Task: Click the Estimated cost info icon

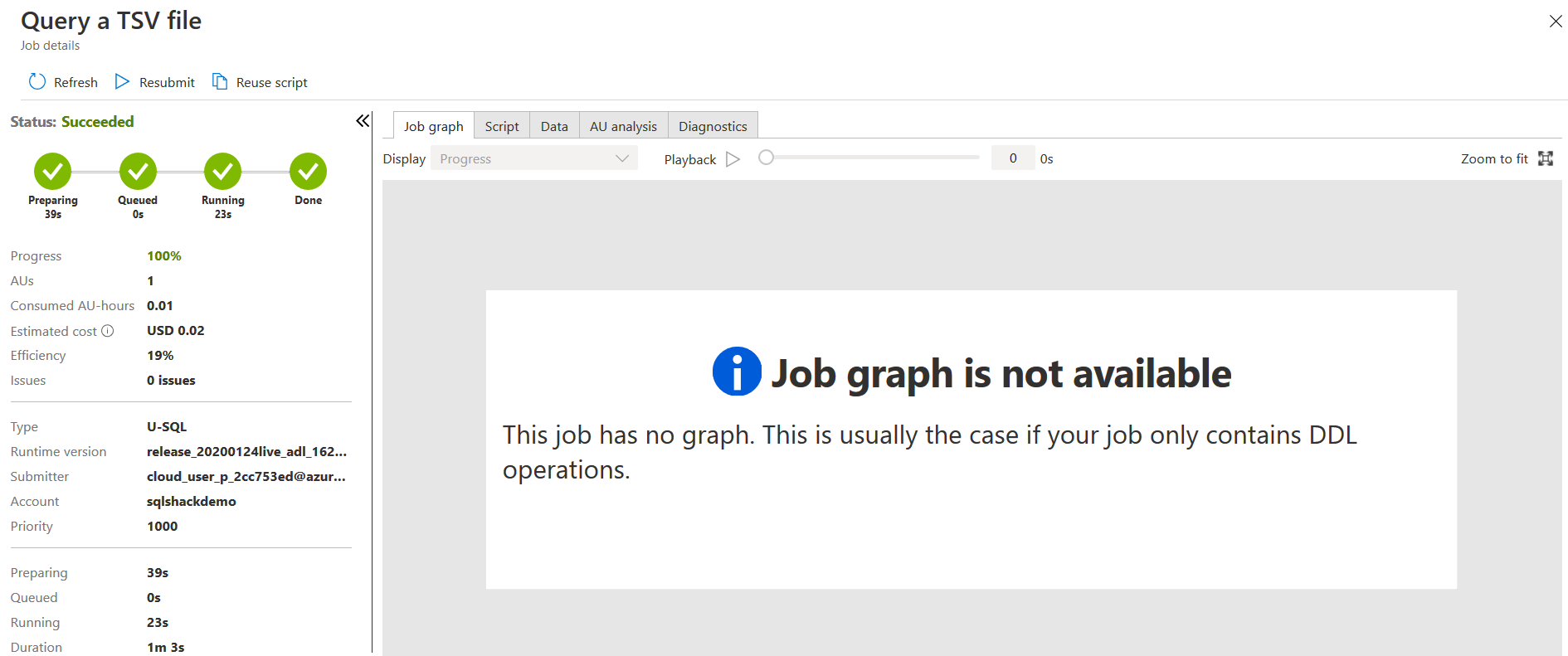Action: click(x=108, y=331)
